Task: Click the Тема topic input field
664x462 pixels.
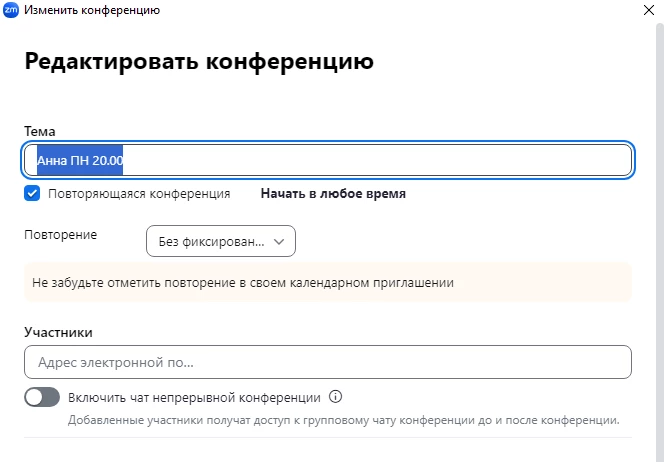Action: pos(328,160)
